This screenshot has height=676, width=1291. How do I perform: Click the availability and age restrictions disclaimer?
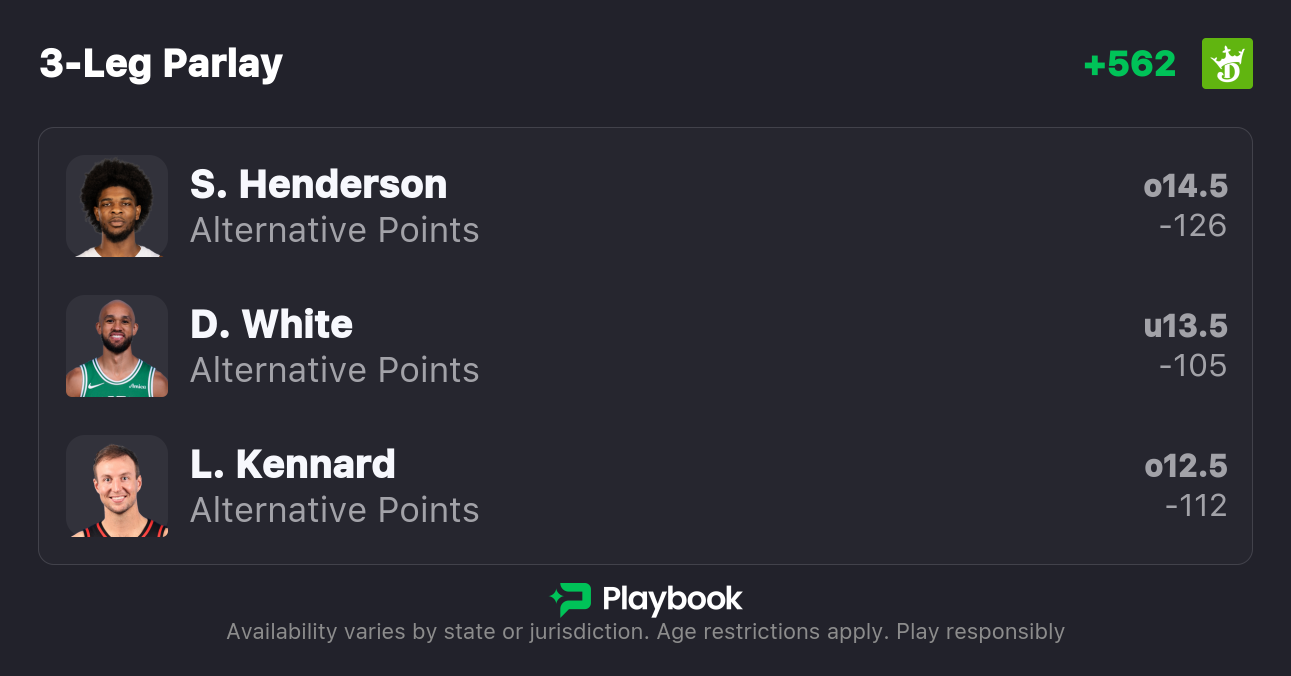point(645,632)
